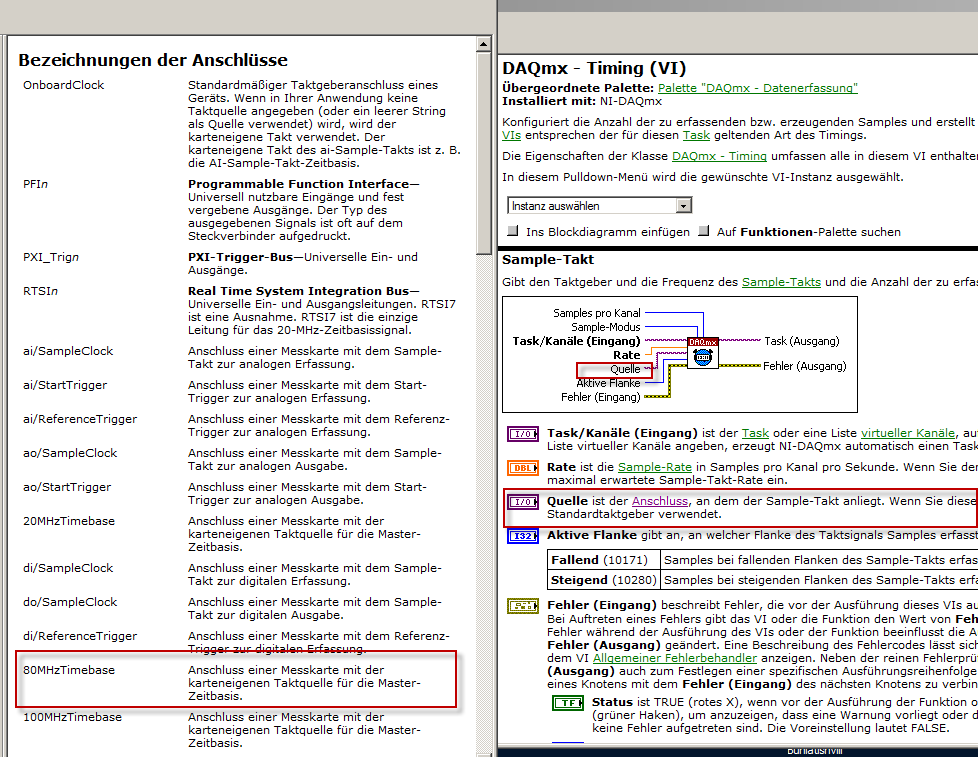Image resolution: width=978 pixels, height=757 pixels.
Task: Click PXI_Trign entry name
Action: (x=51, y=257)
